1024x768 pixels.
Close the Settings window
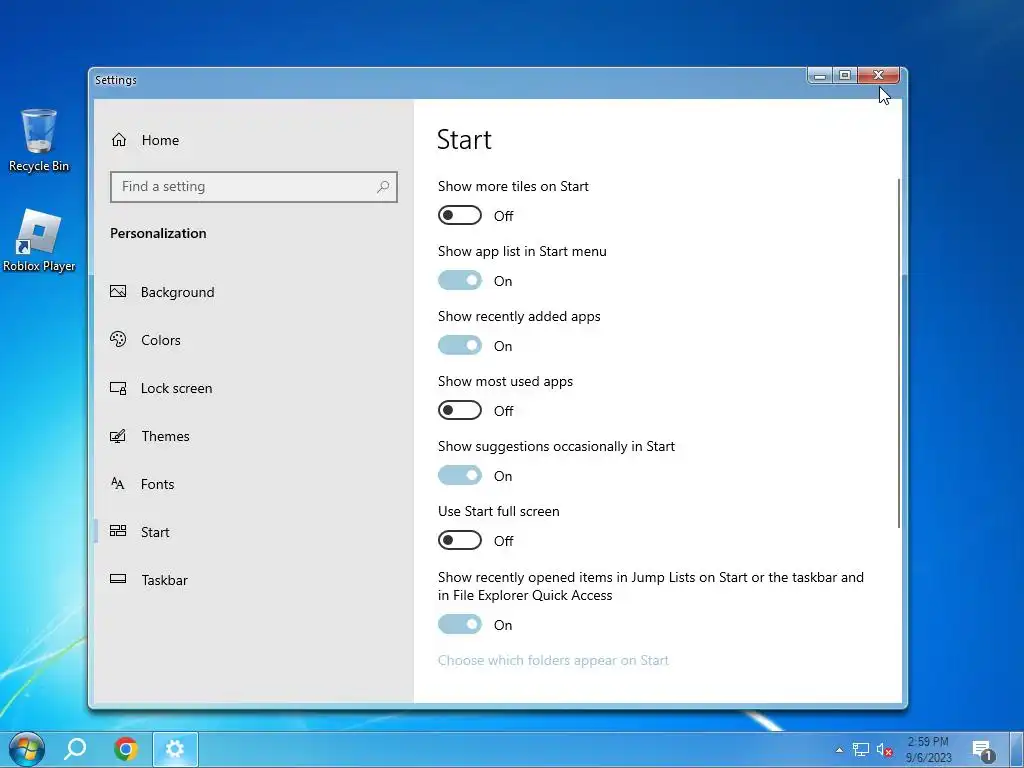(878, 75)
